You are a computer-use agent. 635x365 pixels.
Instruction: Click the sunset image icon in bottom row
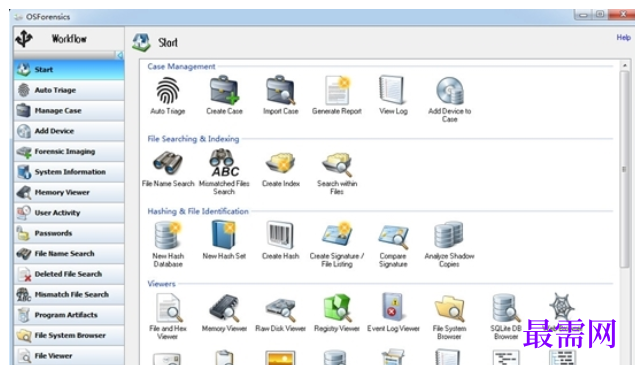pos(280,358)
